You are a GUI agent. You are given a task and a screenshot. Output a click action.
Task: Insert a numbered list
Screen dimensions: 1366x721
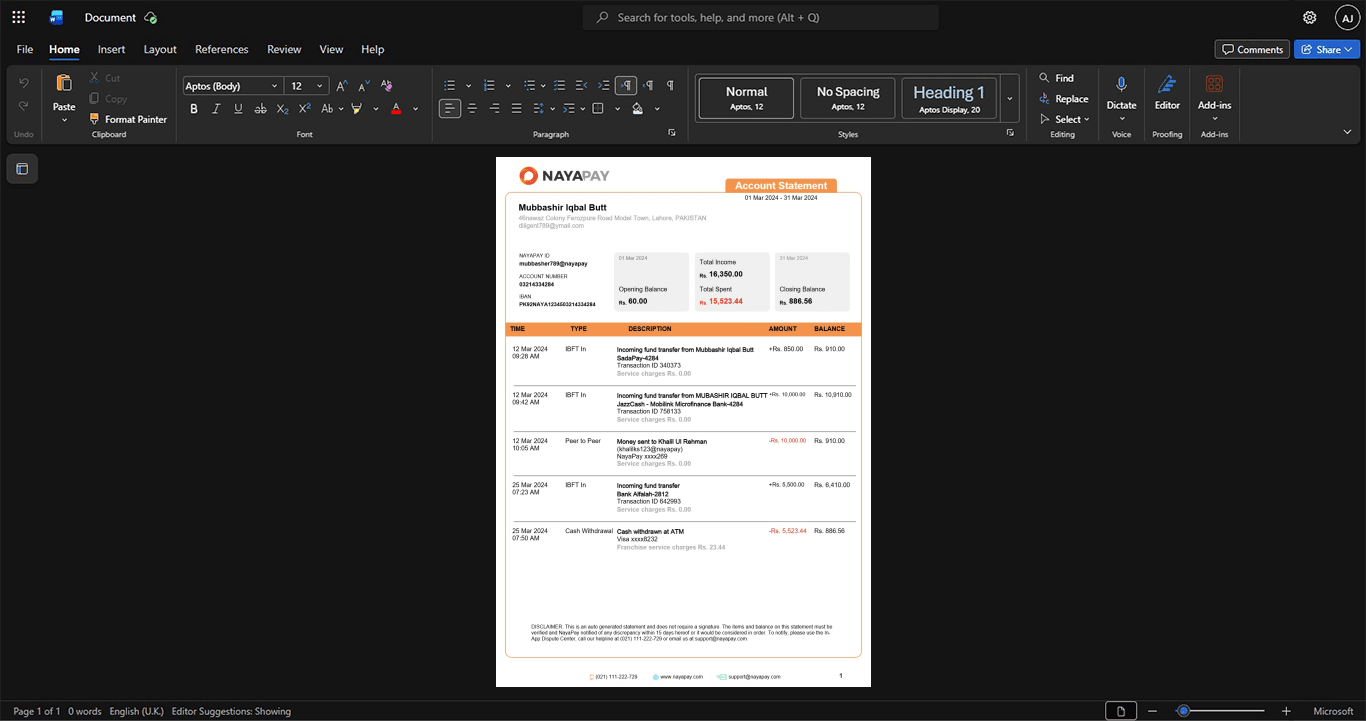coord(489,86)
